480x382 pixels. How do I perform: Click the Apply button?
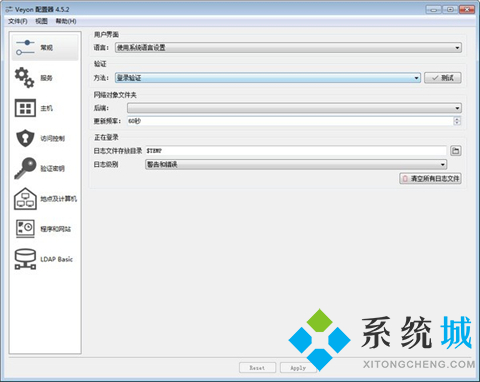click(298, 368)
